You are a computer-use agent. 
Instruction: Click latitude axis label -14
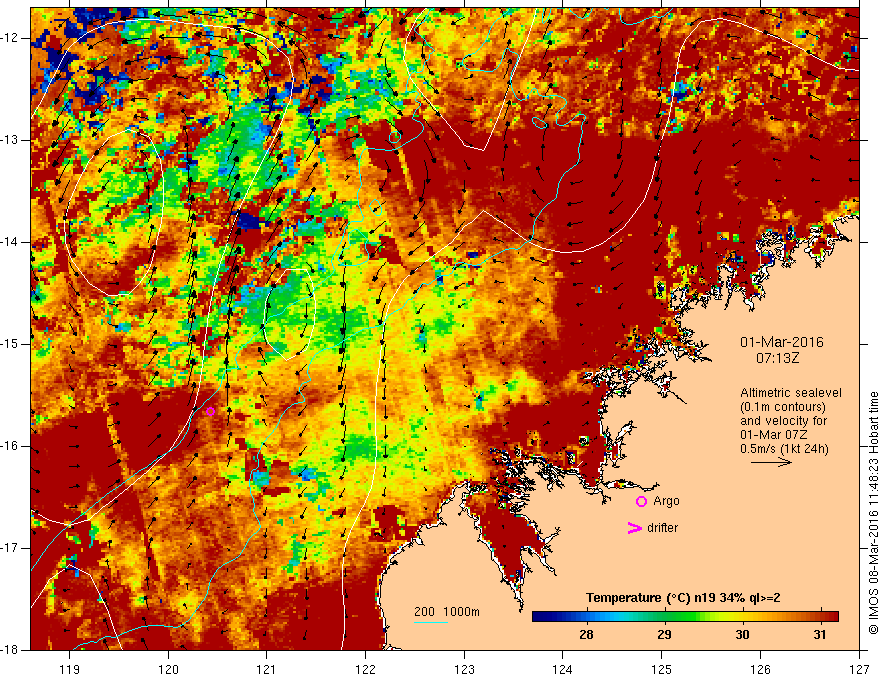10,242
